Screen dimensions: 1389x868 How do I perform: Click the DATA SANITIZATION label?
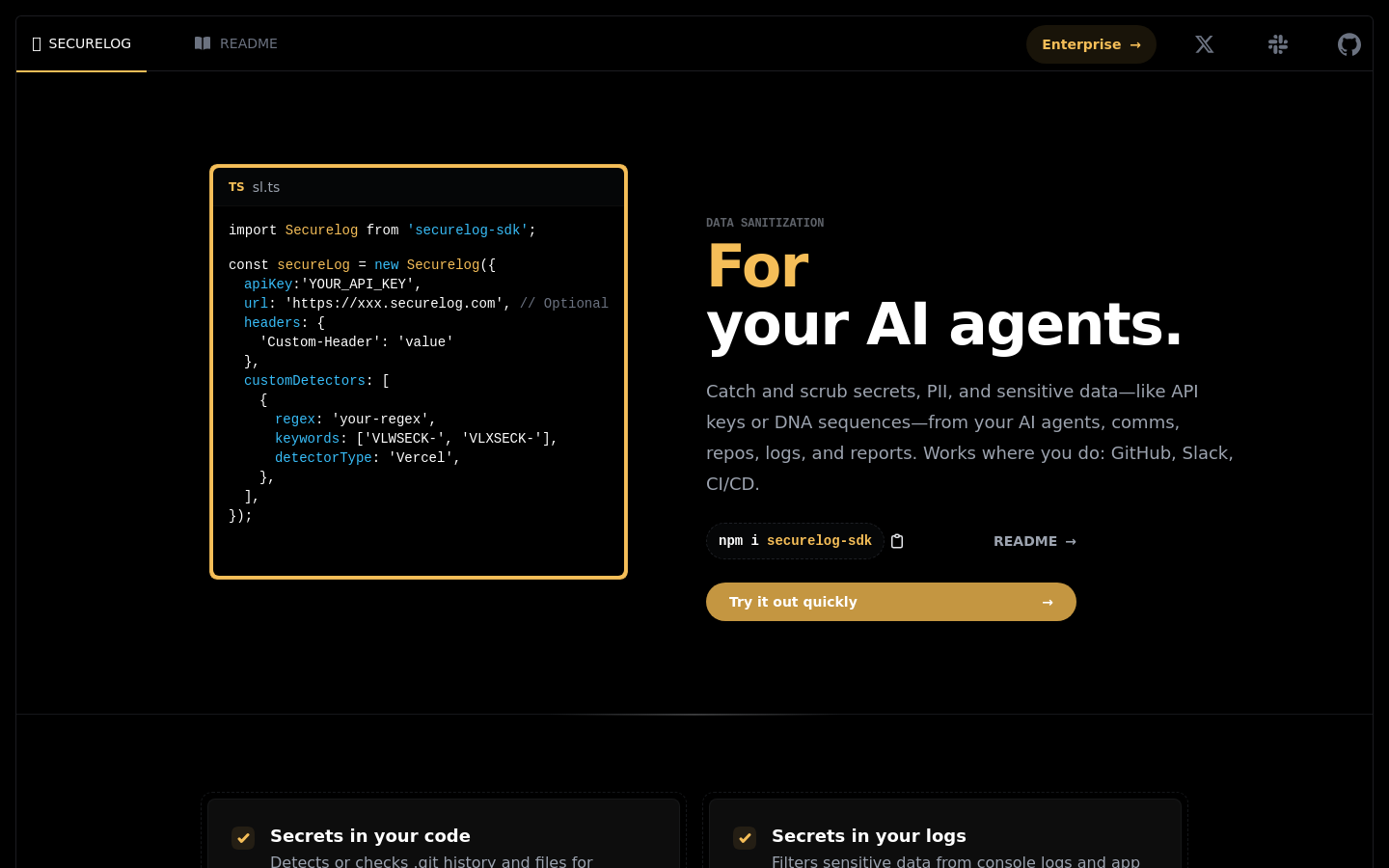pyautogui.click(x=765, y=223)
